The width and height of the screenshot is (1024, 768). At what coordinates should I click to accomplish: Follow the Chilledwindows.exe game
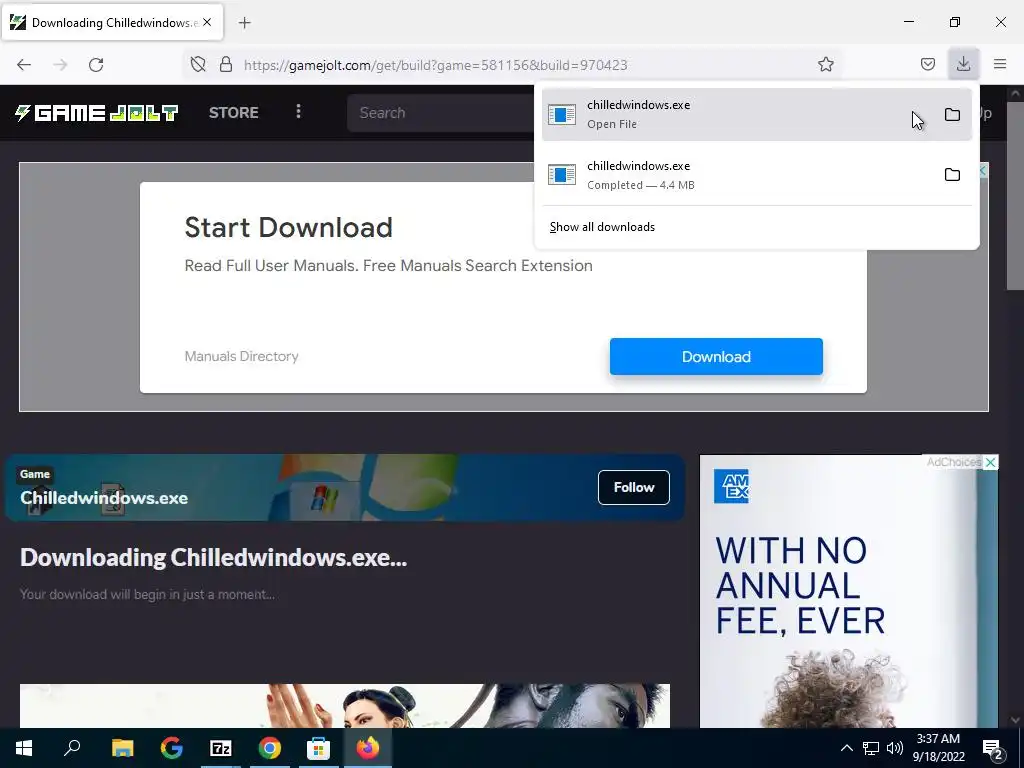click(x=633, y=487)
